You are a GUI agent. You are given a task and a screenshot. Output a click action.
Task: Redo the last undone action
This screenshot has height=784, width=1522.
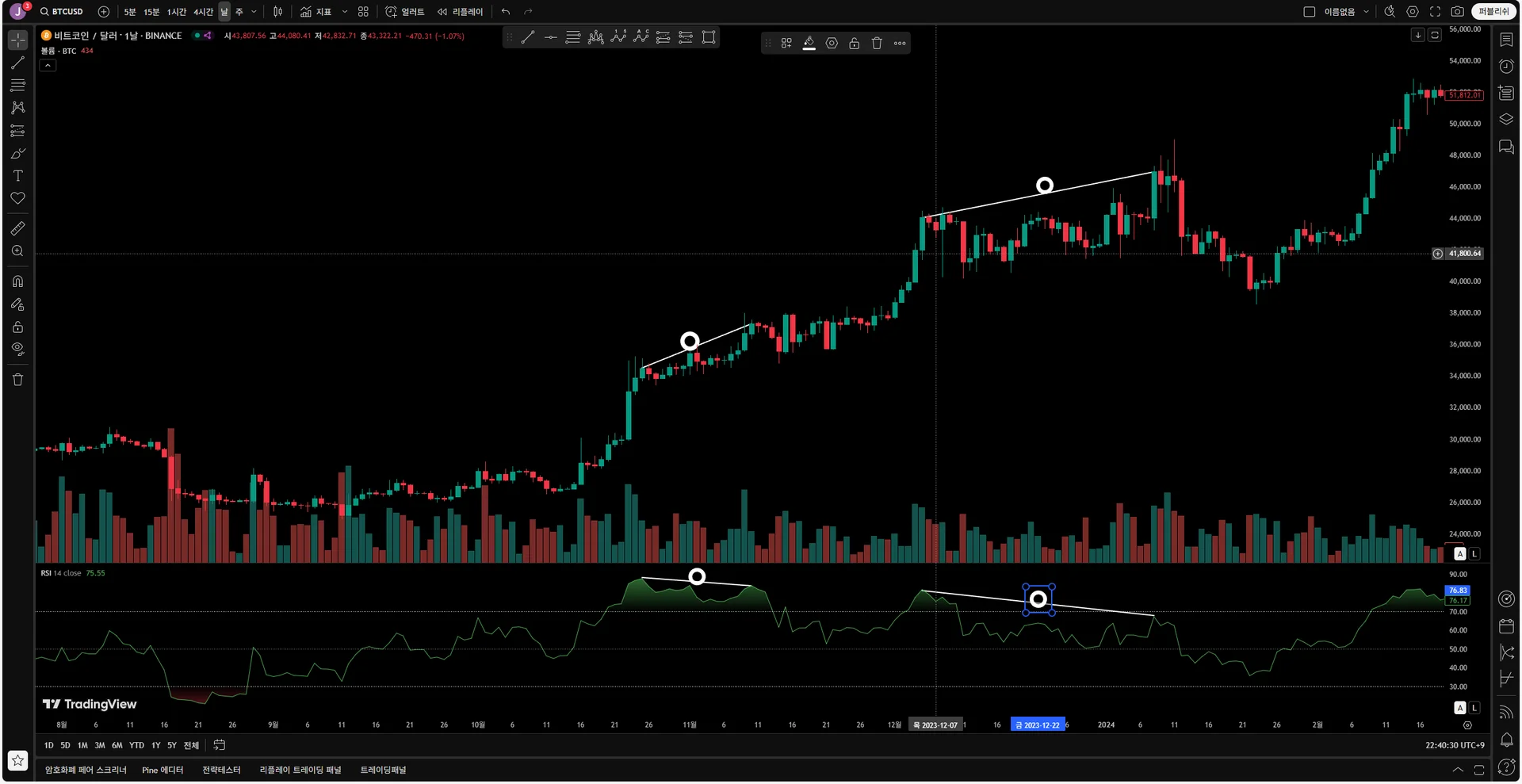point(528,12)
